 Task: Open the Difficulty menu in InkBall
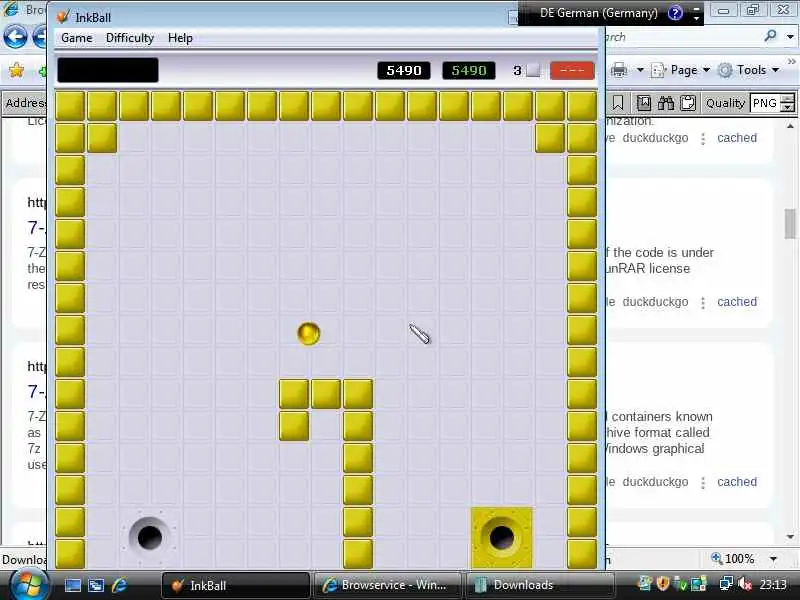coord(130,38)
